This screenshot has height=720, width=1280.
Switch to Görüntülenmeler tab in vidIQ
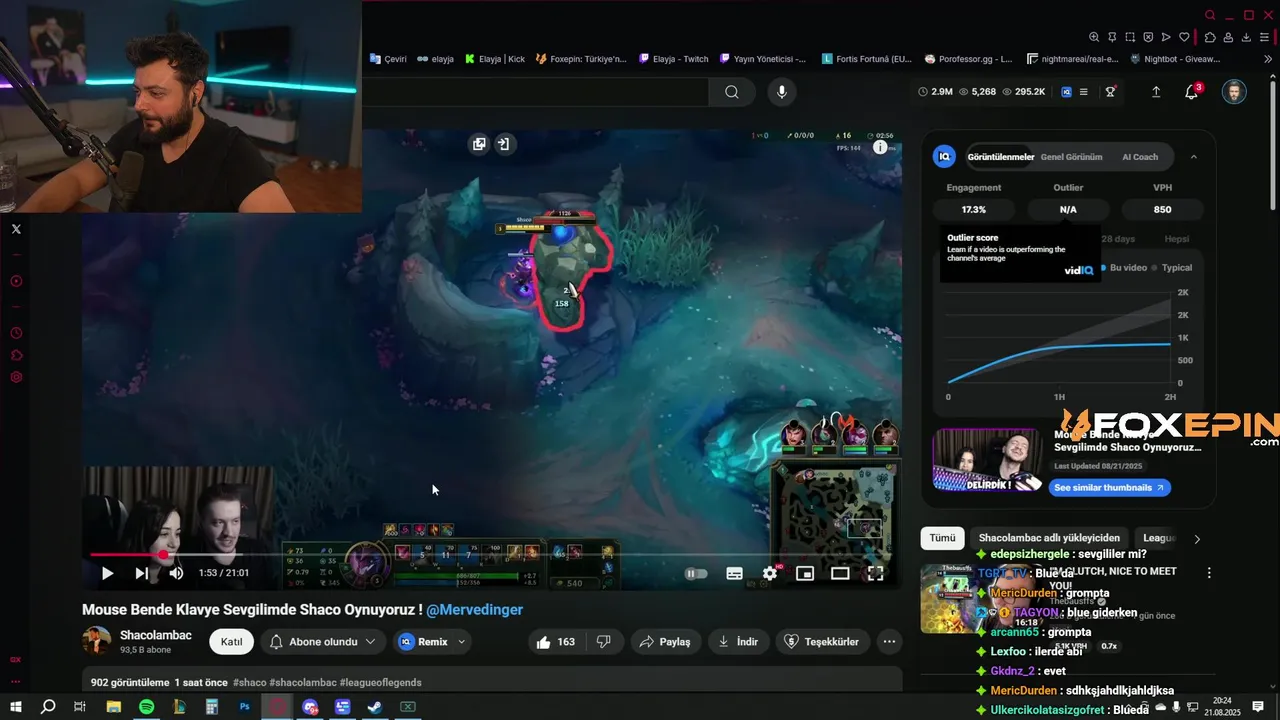(x=1000, y=157)
